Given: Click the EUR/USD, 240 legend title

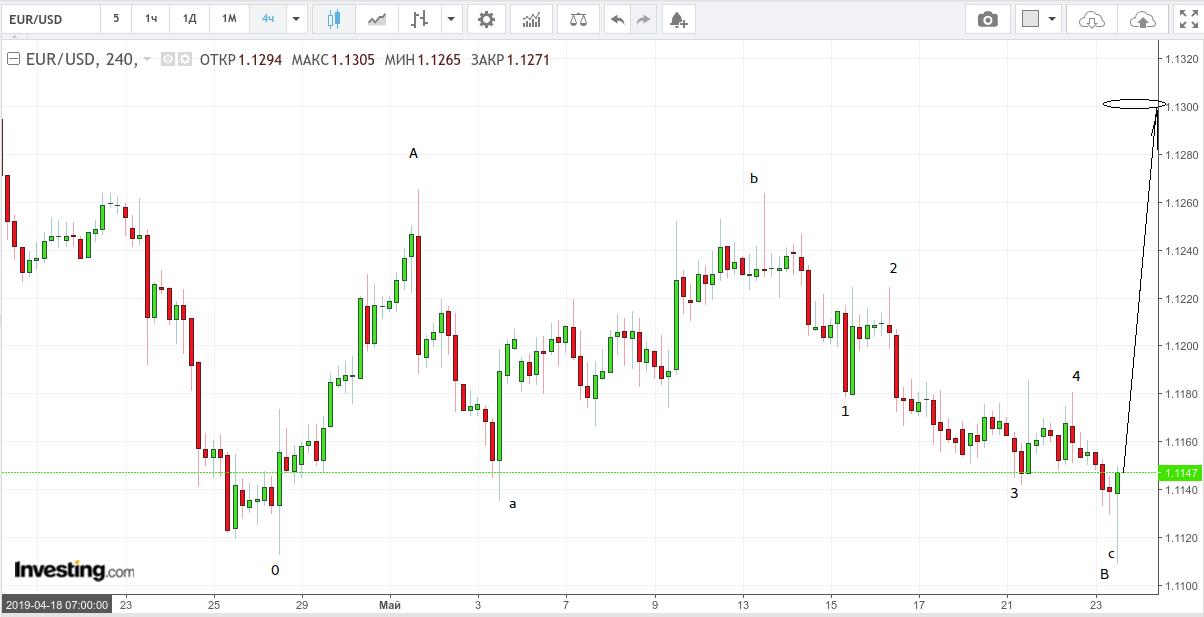Looking at the screenshot, I should [x=80, y=60].
